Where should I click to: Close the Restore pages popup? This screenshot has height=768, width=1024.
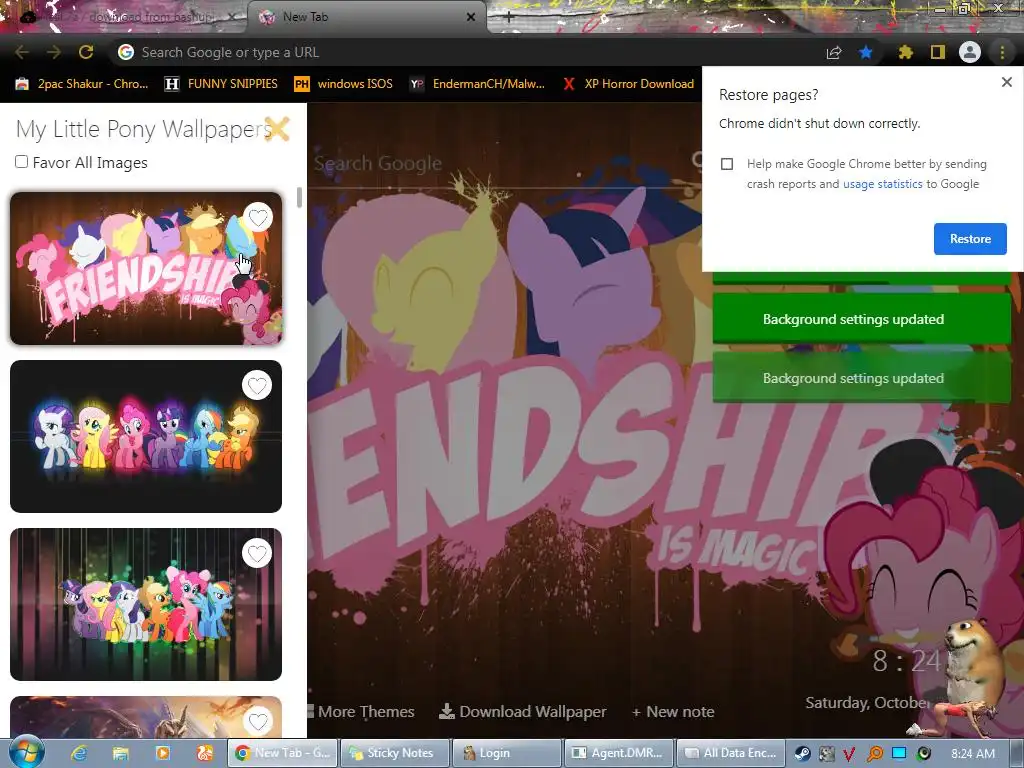pyautogui.click(x=1006, y=82)
